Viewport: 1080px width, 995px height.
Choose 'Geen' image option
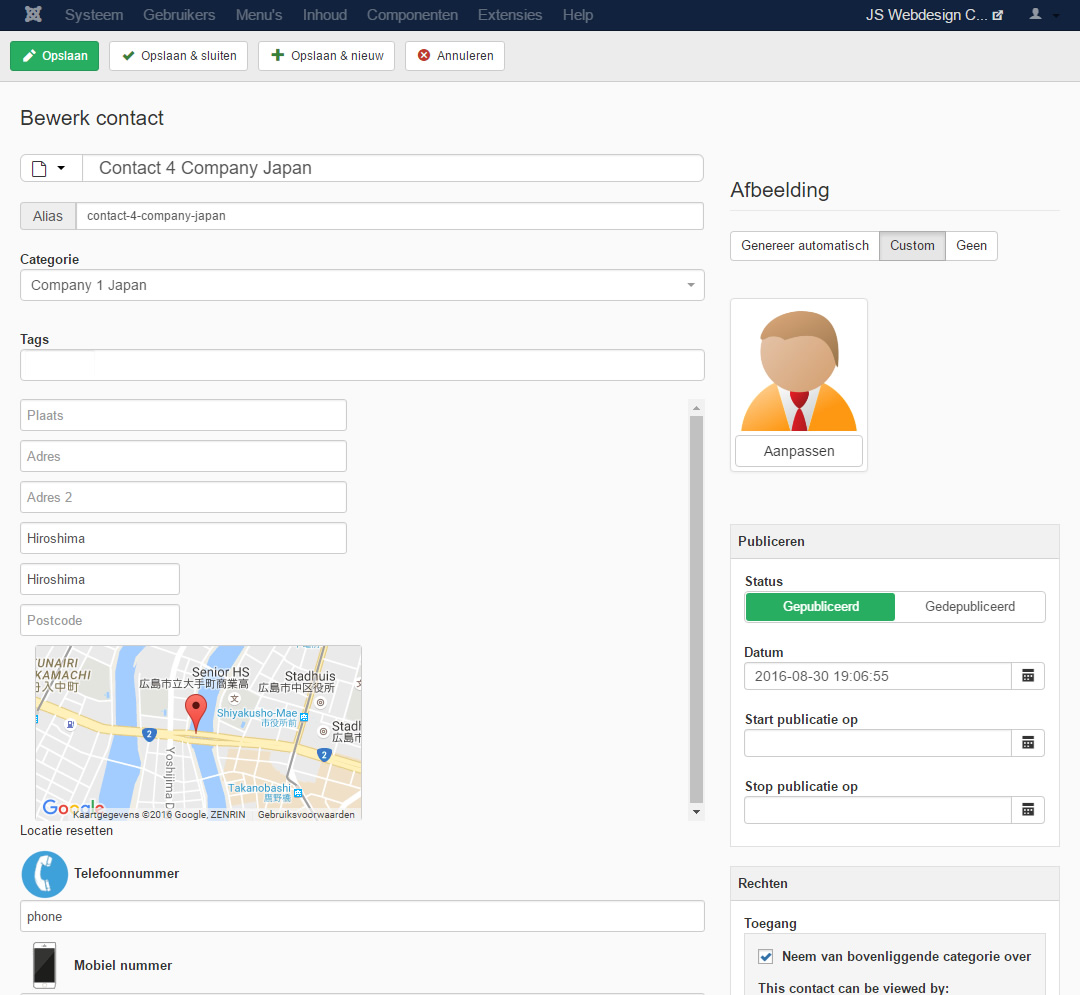[971, 246]
